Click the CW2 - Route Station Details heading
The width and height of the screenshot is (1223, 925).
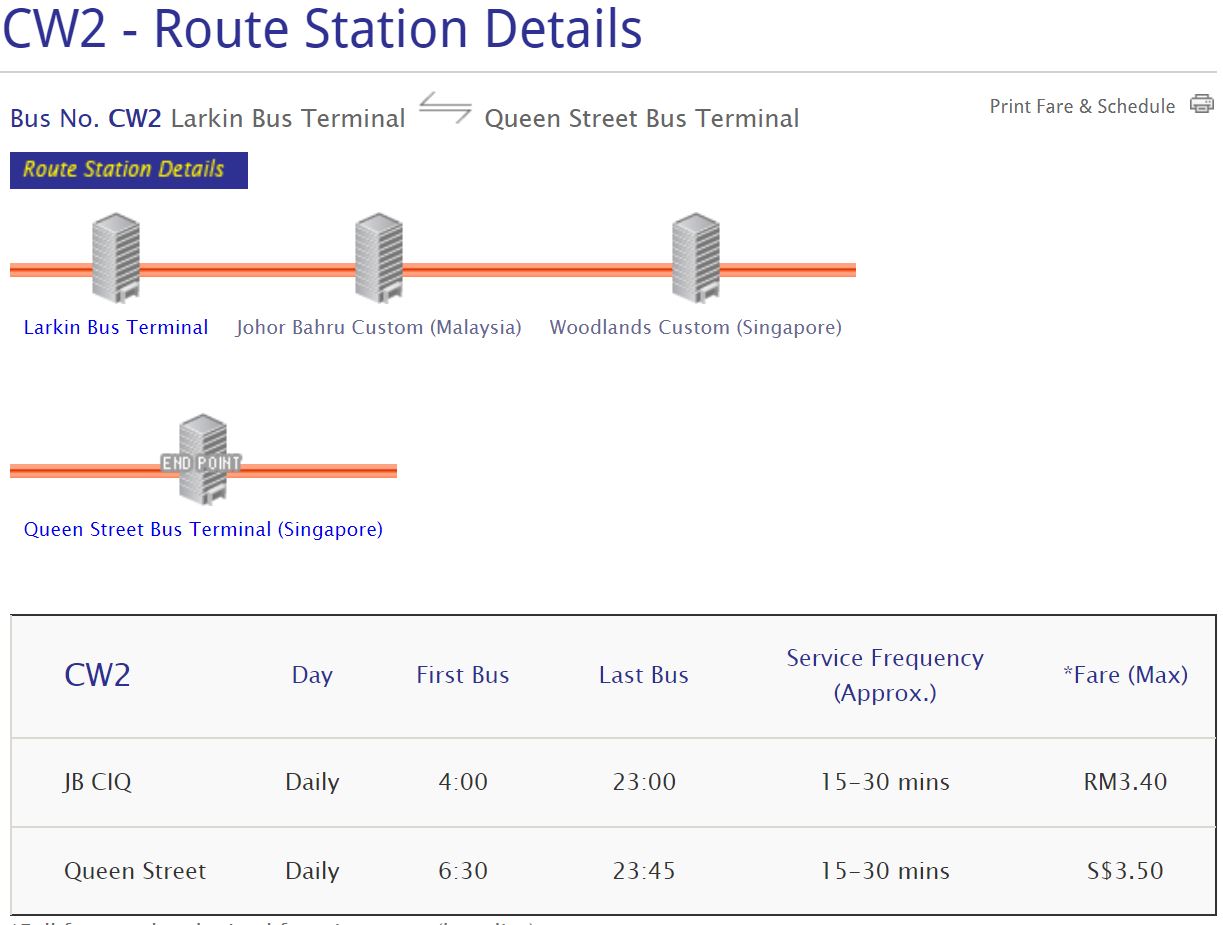click(322, 29)
